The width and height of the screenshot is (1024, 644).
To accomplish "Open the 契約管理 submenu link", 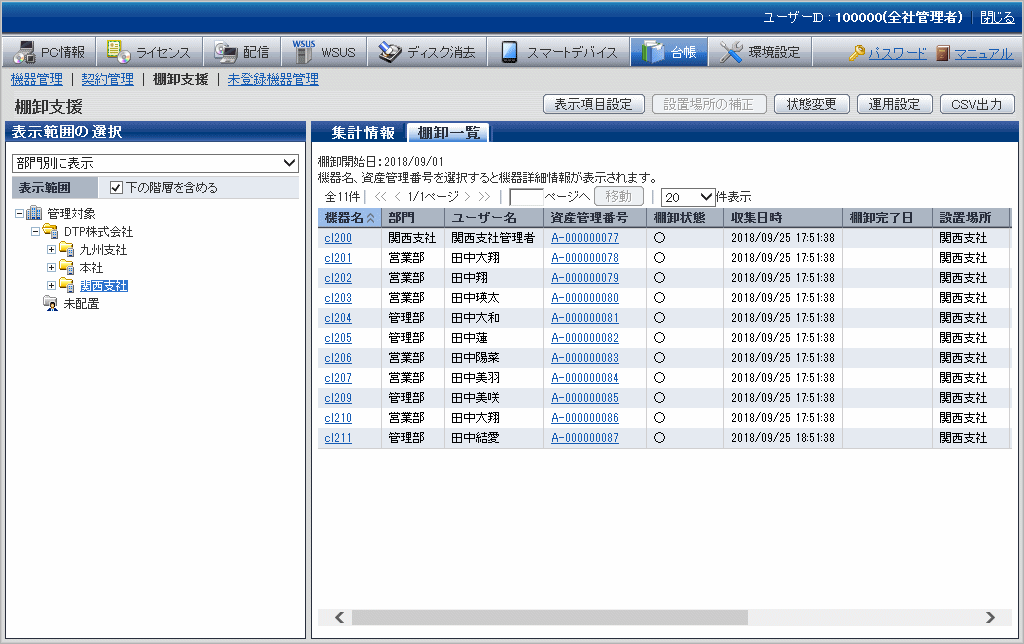I will click(x=107, y=79).
